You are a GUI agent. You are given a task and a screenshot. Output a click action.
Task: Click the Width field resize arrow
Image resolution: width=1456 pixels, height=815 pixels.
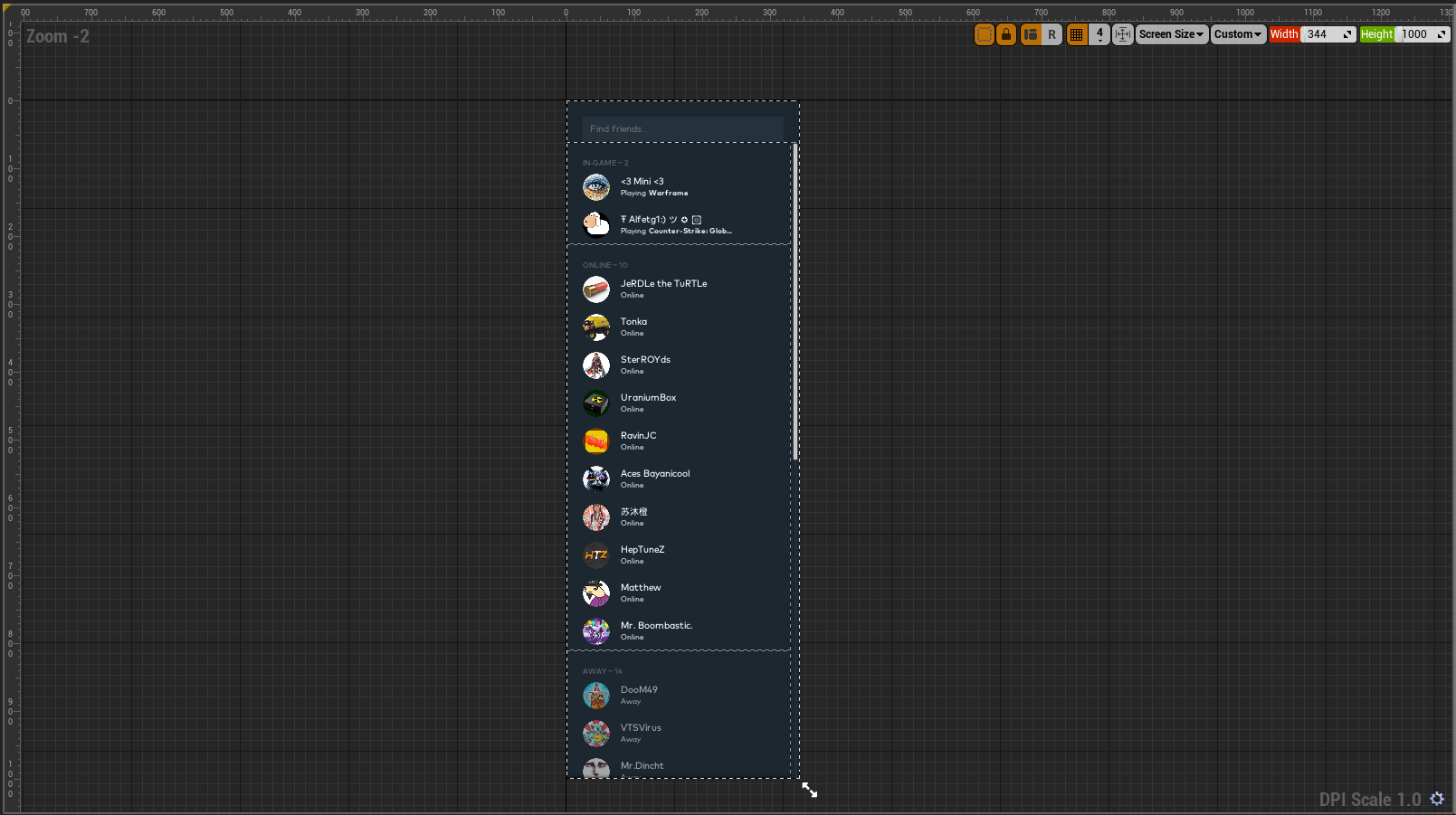coord(1347,34)
